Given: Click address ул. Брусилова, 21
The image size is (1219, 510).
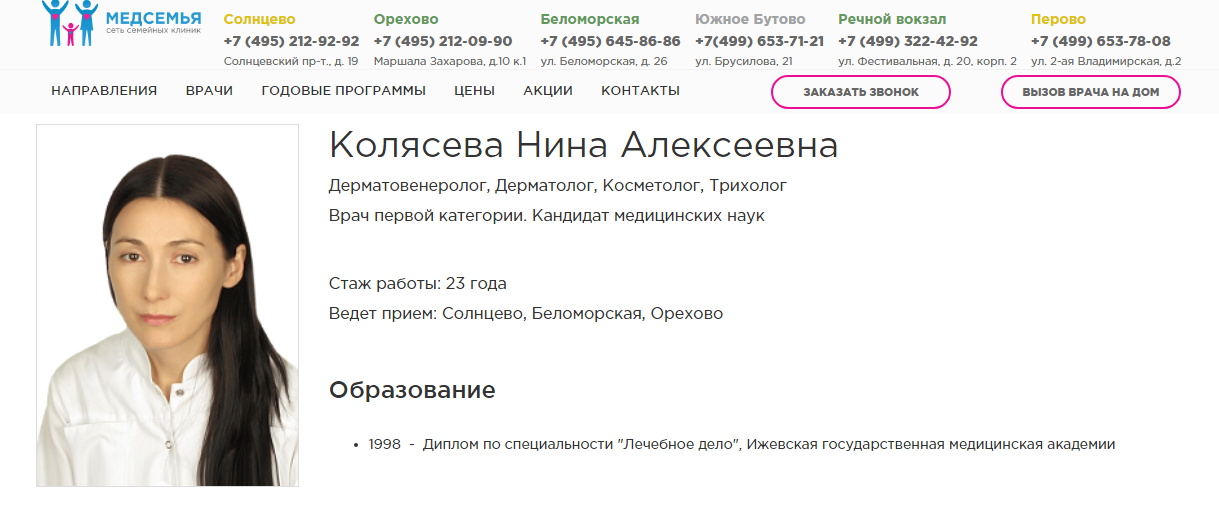Looking at the screenshot, I should [x=744, y=62].
